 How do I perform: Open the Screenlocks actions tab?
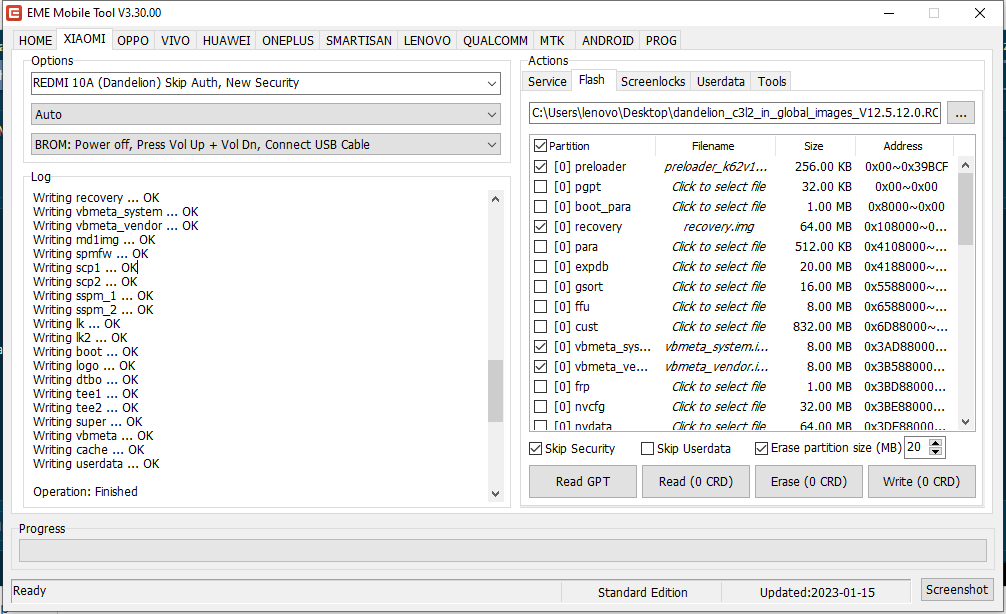(653, 81)
